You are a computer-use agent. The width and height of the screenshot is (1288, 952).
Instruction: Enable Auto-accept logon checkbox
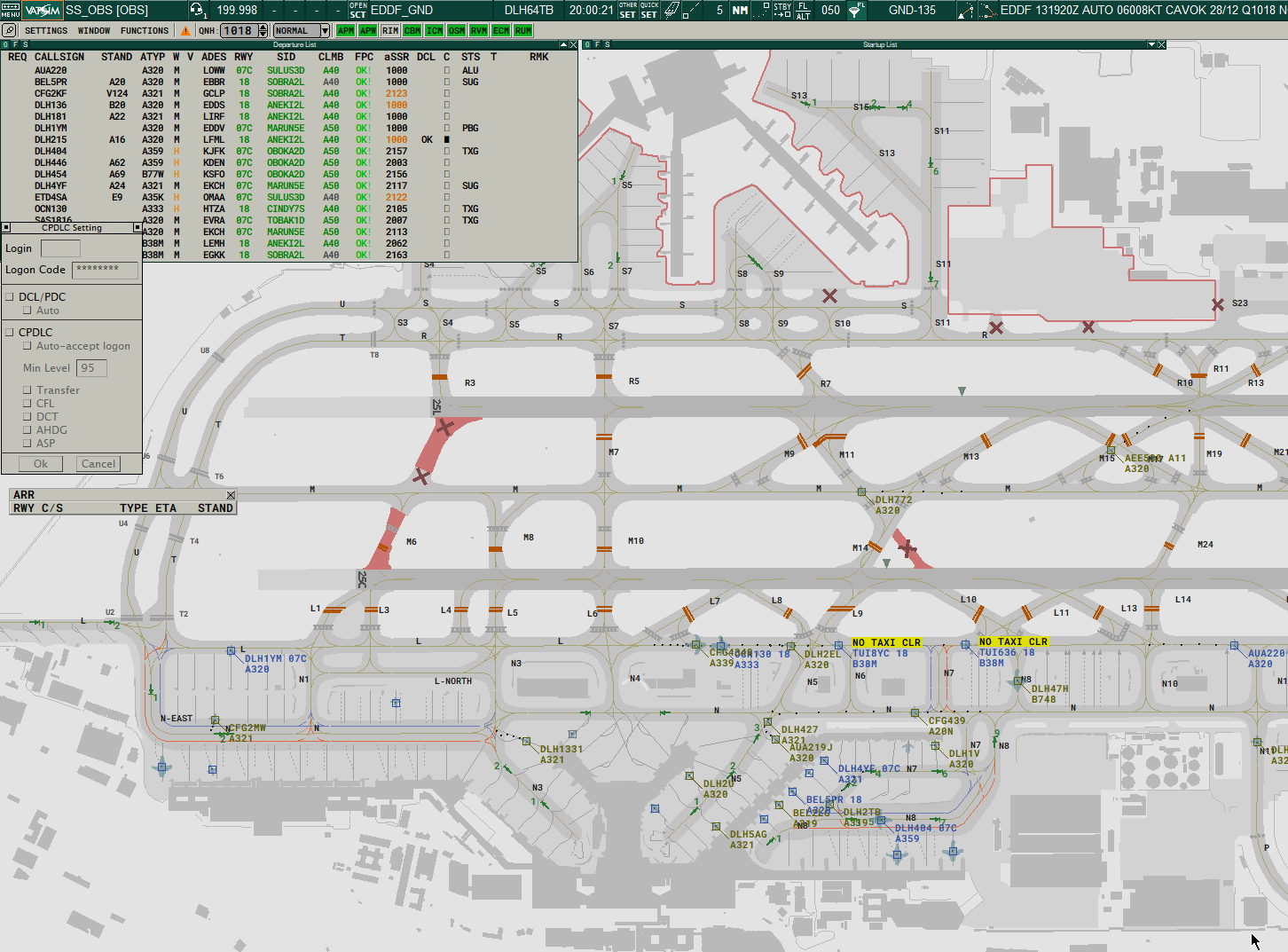27,346
